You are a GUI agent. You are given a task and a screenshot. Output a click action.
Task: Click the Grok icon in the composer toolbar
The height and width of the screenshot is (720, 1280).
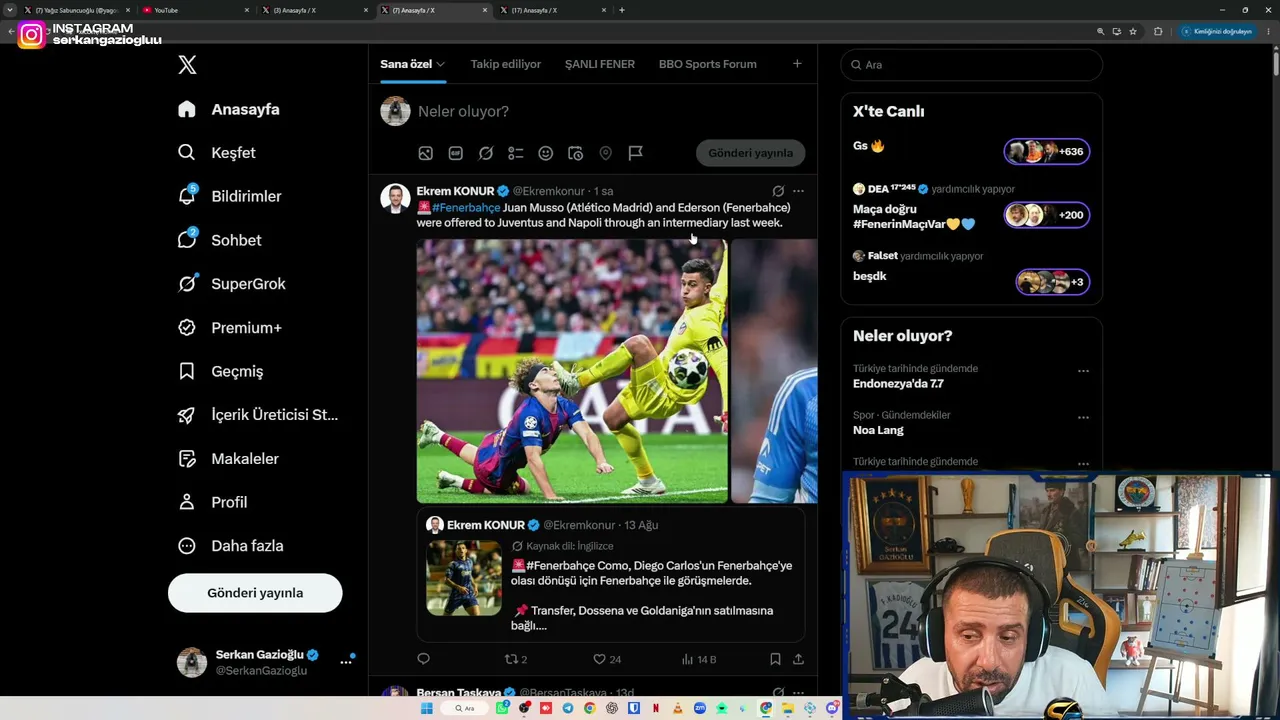(x=486, y=153)
